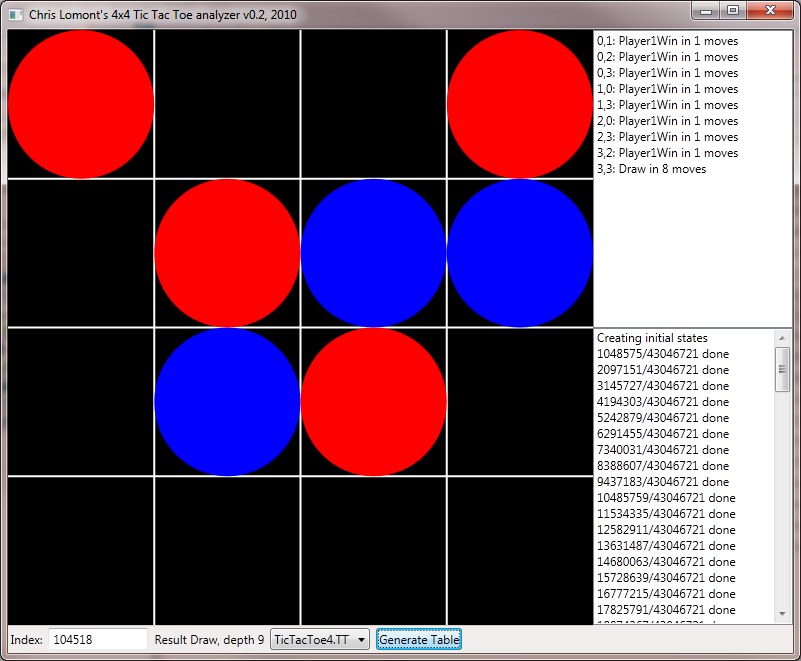801x661 pixels.
Task: Choose the '2,0: Player1Win in 1 moves' entry
Action: (667, 121)
